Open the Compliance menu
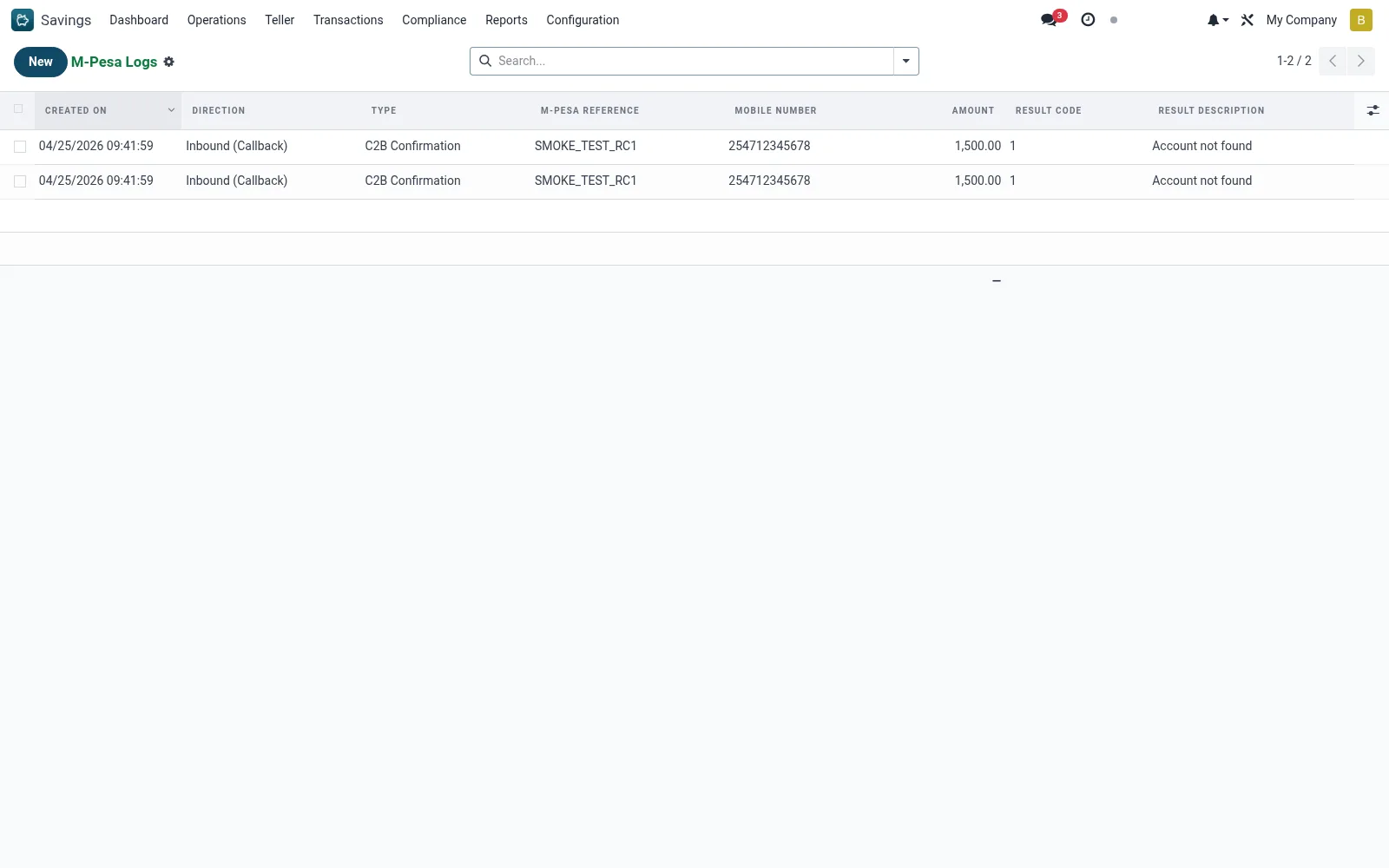This screenshot has height=868, width=1389. click(434, 20)
